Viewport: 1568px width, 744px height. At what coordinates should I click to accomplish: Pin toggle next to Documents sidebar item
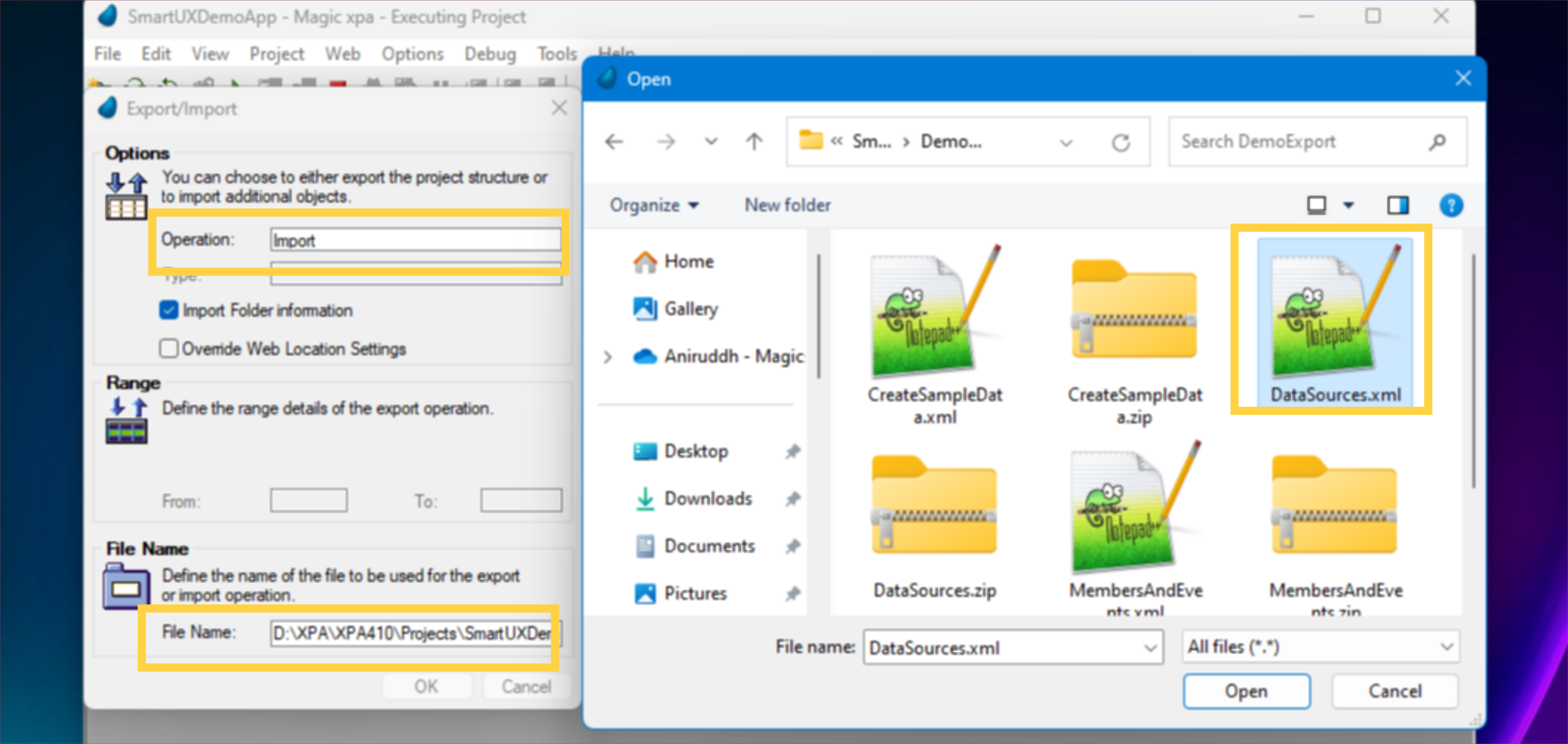[793, 546]
